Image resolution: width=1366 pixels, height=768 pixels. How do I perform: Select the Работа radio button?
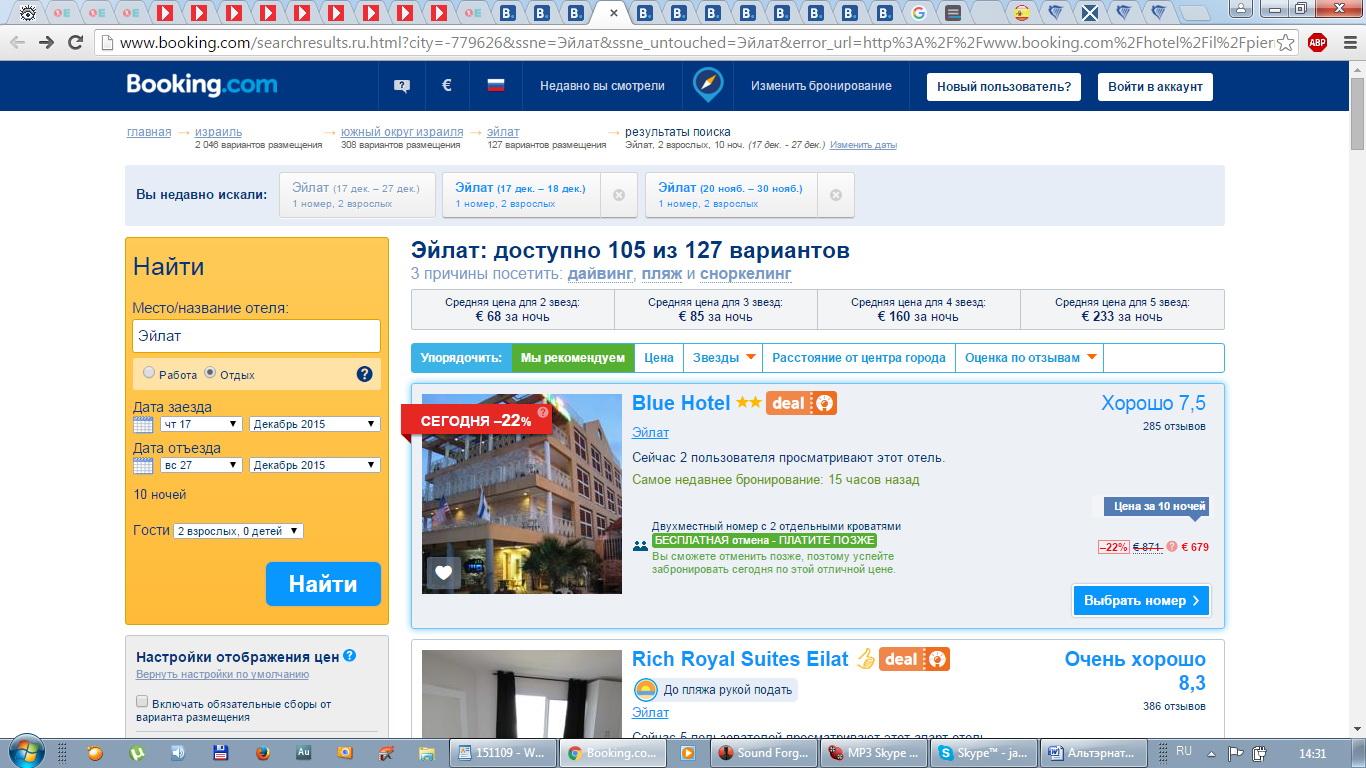(149, 373)
